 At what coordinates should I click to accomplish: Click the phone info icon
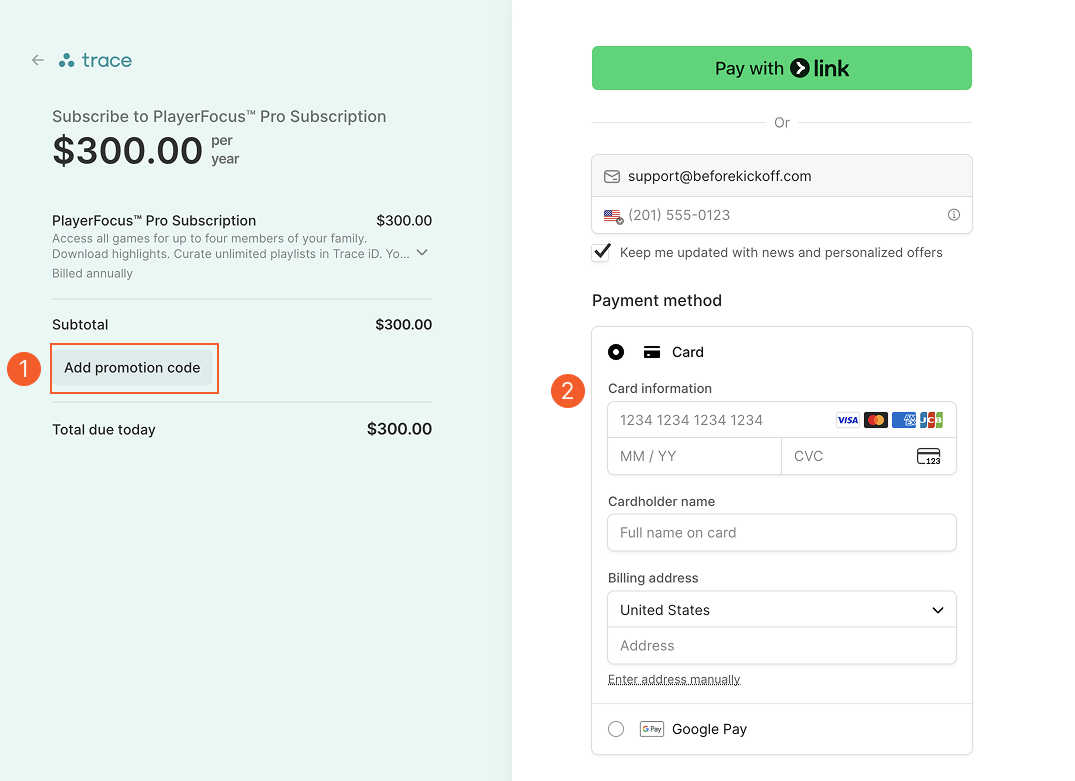coord(954,215)
